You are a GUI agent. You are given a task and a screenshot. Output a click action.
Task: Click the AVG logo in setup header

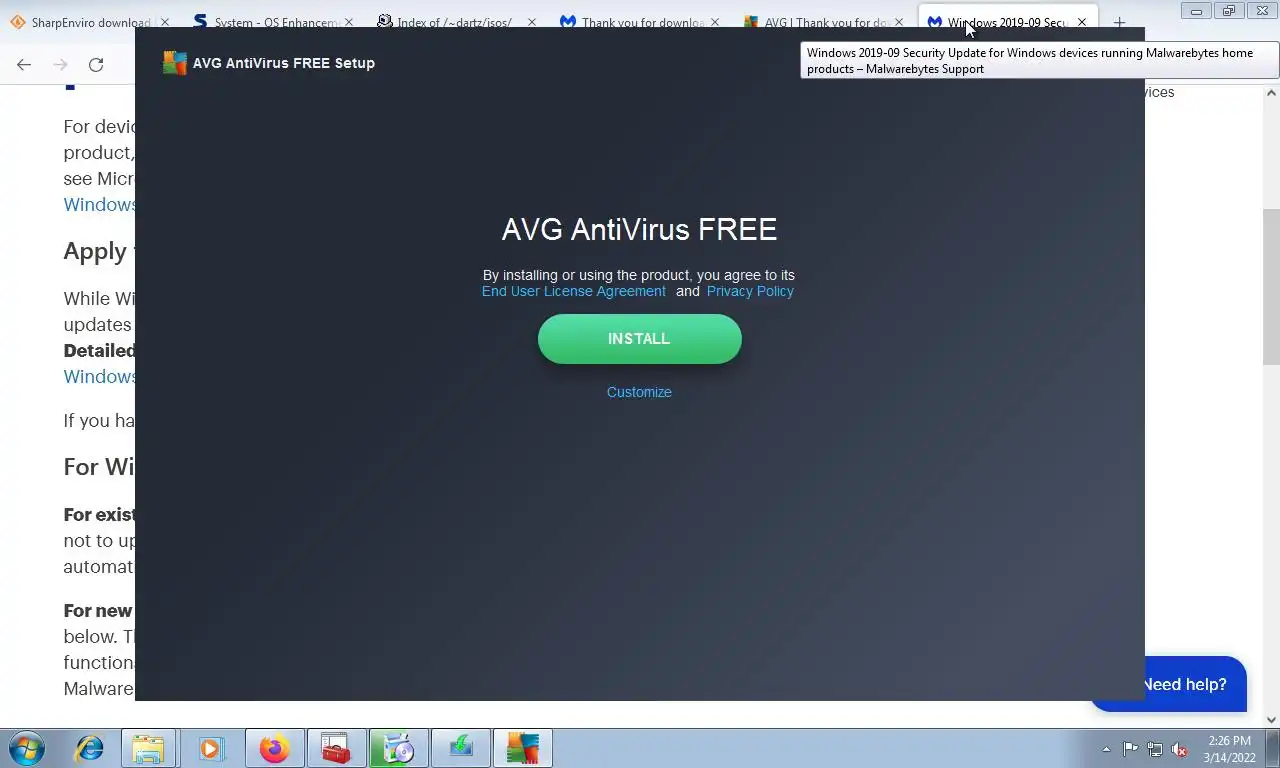pos(175,63)
